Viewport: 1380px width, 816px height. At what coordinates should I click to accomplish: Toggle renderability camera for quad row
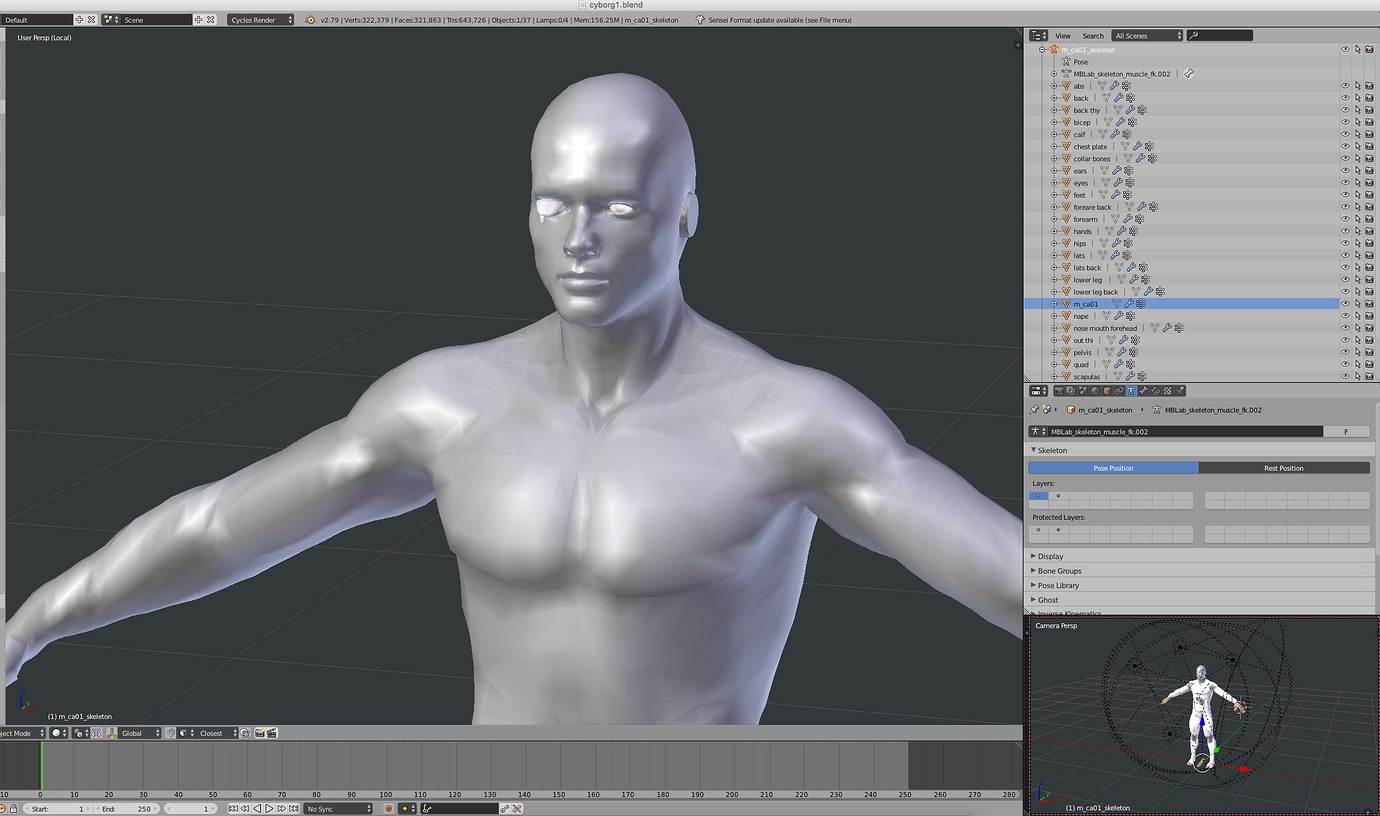(x=1369, y=364)
